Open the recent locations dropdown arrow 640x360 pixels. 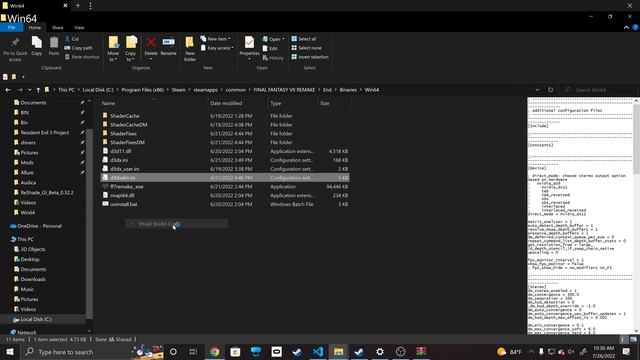pos(29,90)
